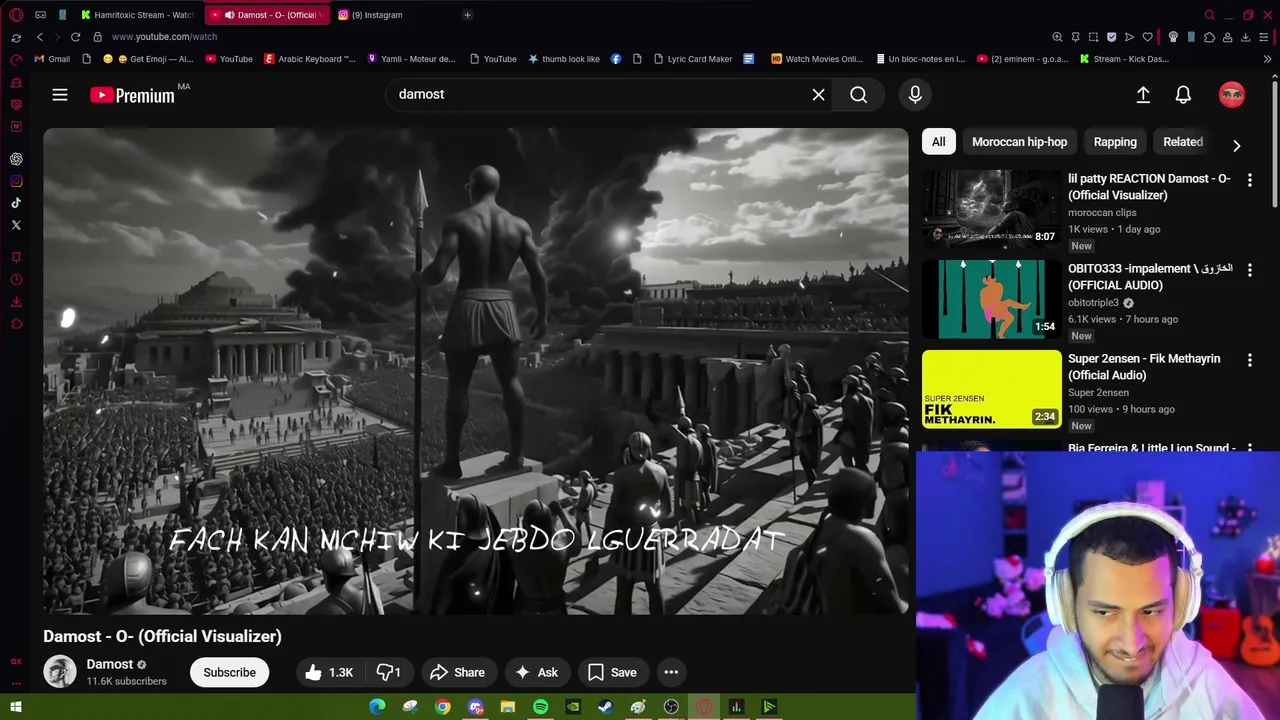1280x720 pixels.
Task: Open Spotify from the taskbar
Action: coord(540,707)
